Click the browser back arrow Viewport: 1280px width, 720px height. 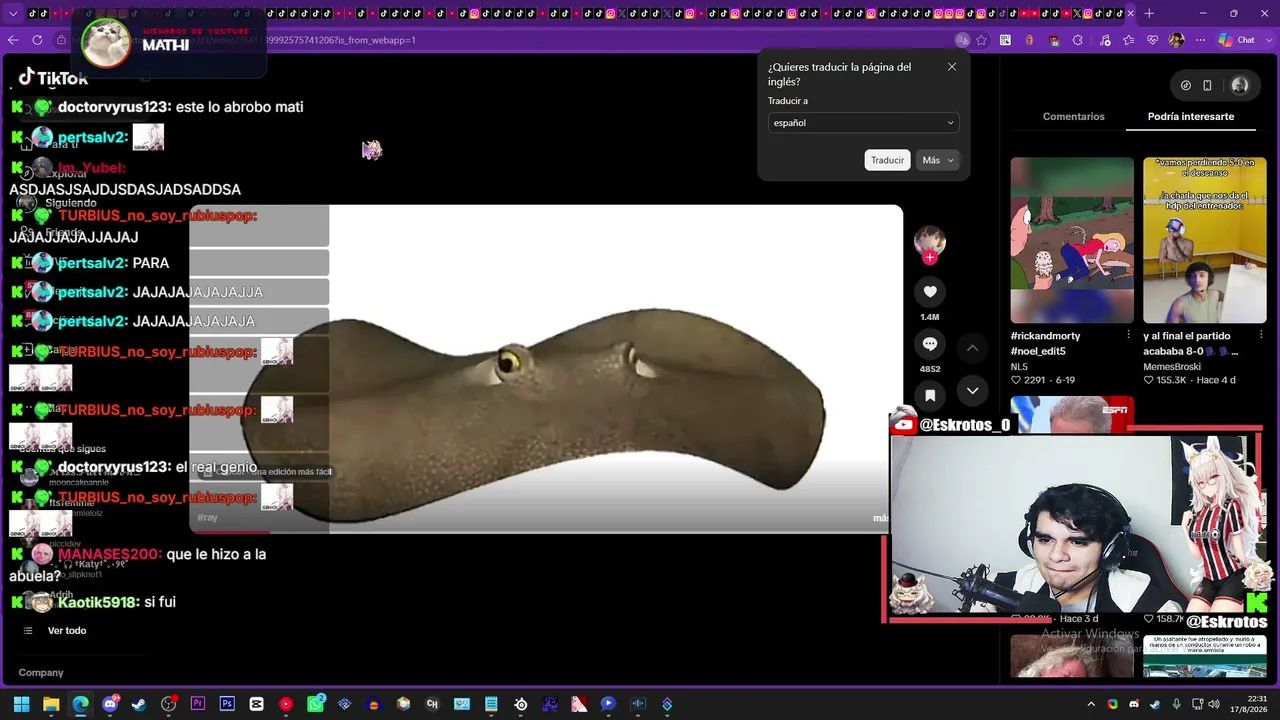pyautogui.click(x=13, y=40)
